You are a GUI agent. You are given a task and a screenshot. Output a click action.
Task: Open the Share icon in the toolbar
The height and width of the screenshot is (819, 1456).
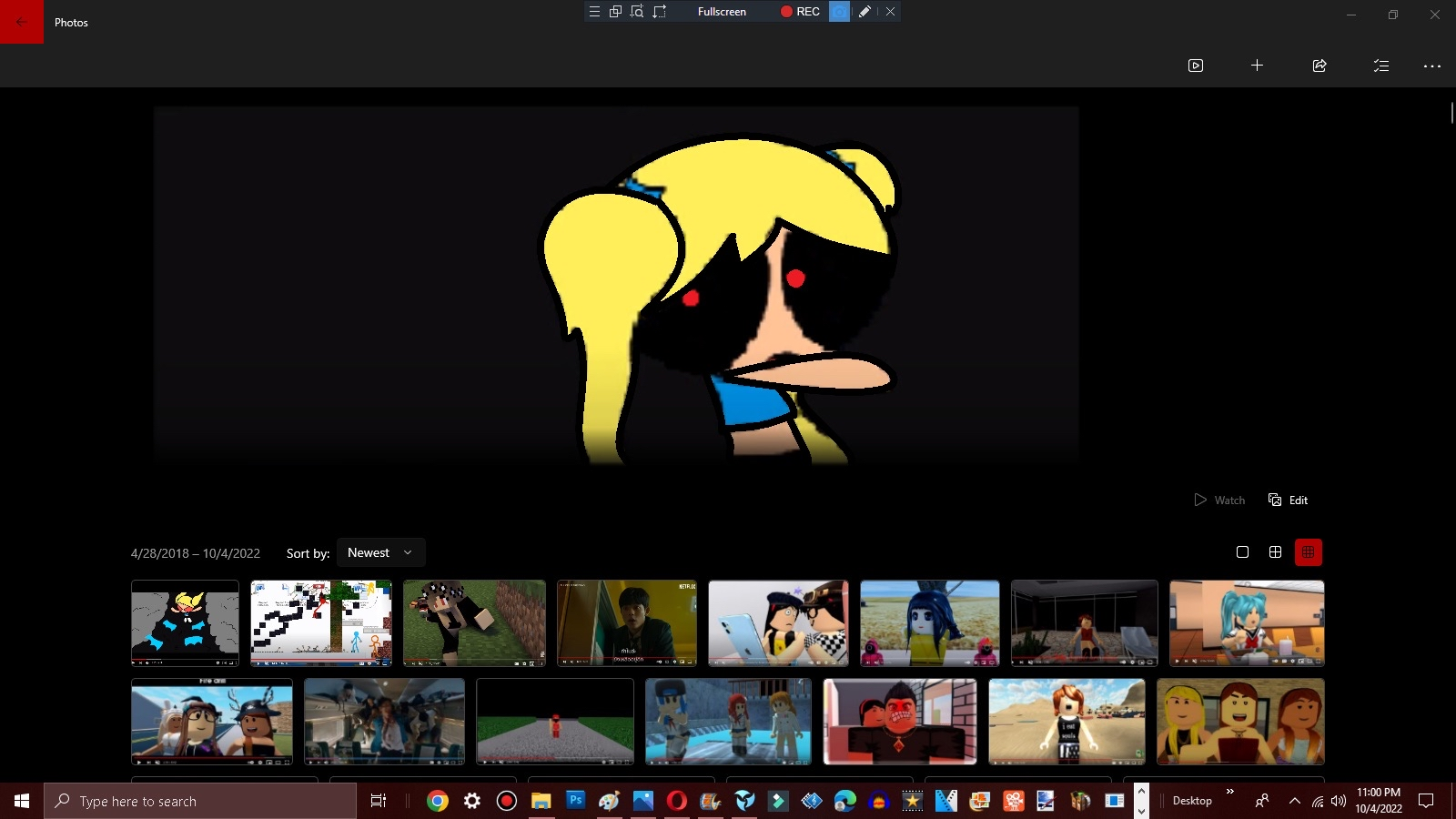tap(1319, 66)
